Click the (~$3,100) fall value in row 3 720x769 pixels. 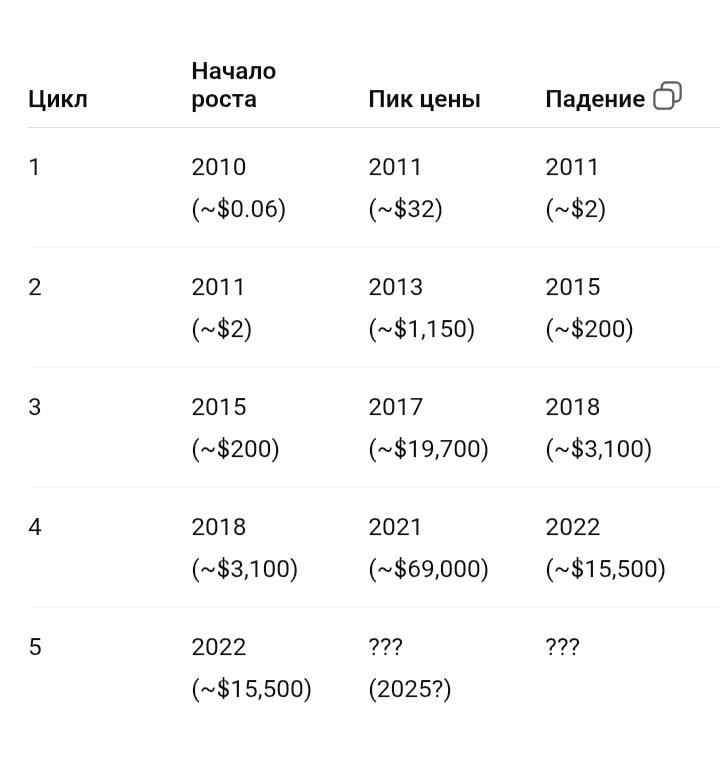pyautogui.click(x=598, y=449)
